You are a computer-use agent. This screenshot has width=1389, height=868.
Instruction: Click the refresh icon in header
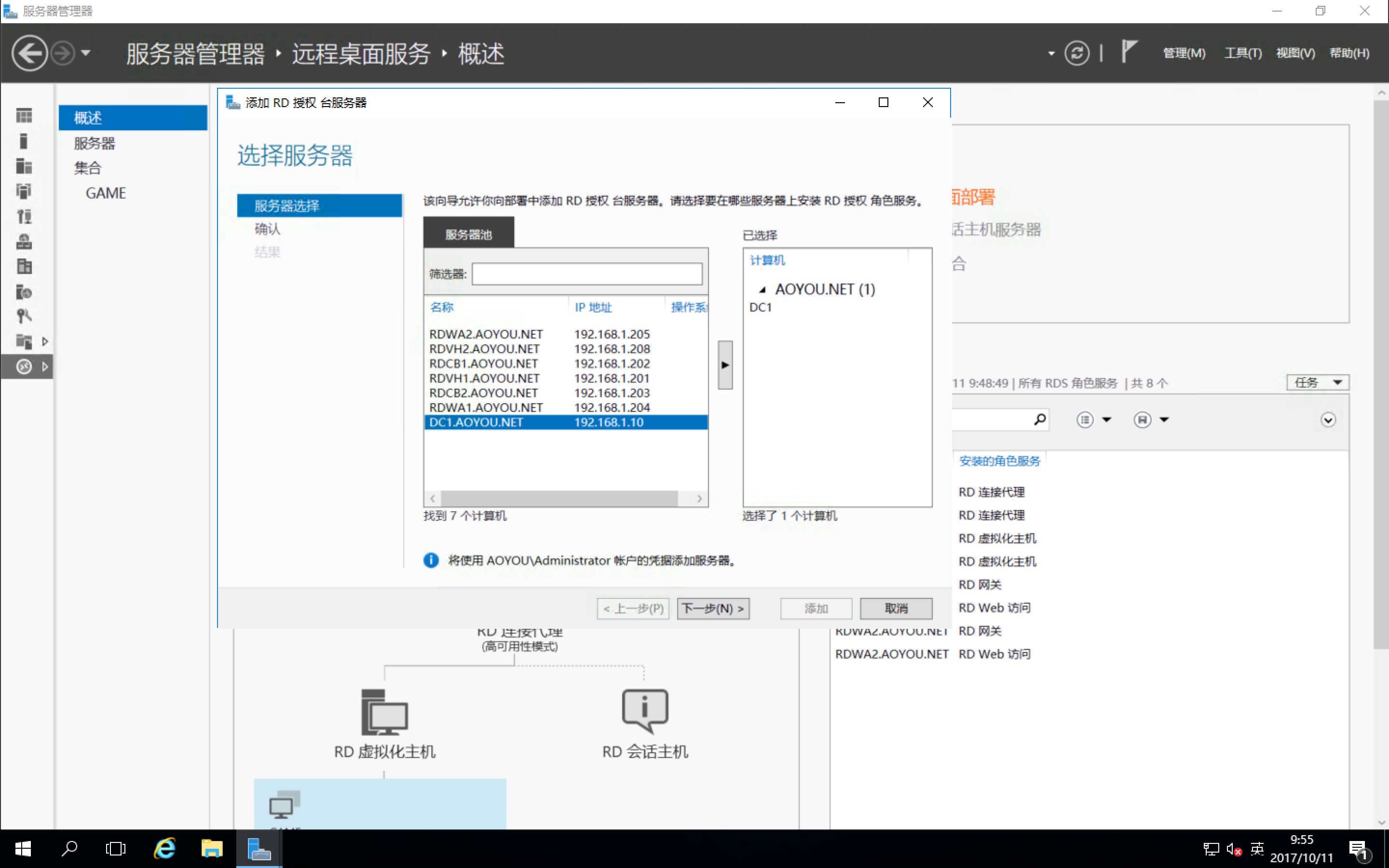pos(1076,54)
